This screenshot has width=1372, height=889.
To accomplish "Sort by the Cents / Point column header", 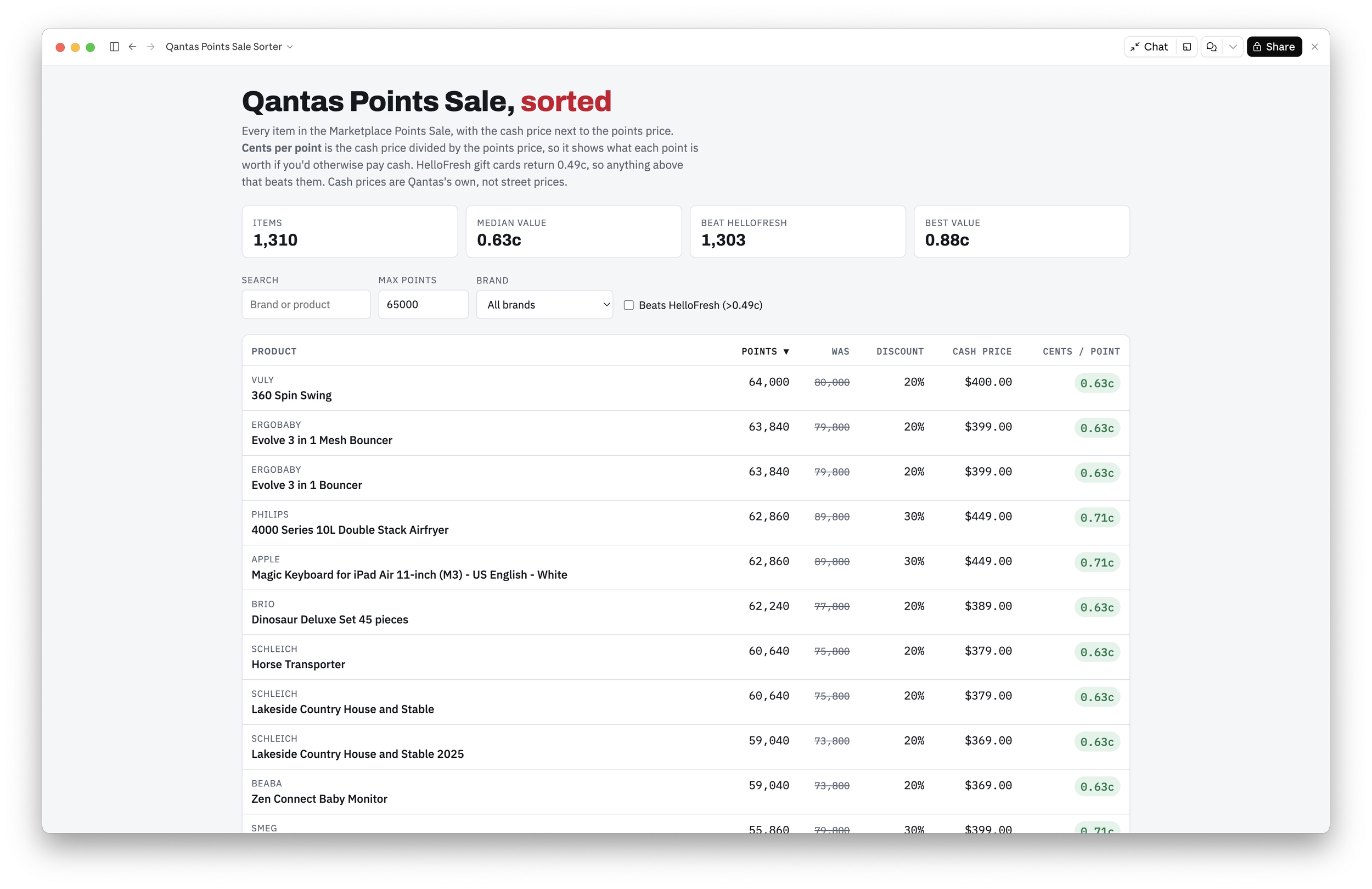I will click(x=1081, y=351).
